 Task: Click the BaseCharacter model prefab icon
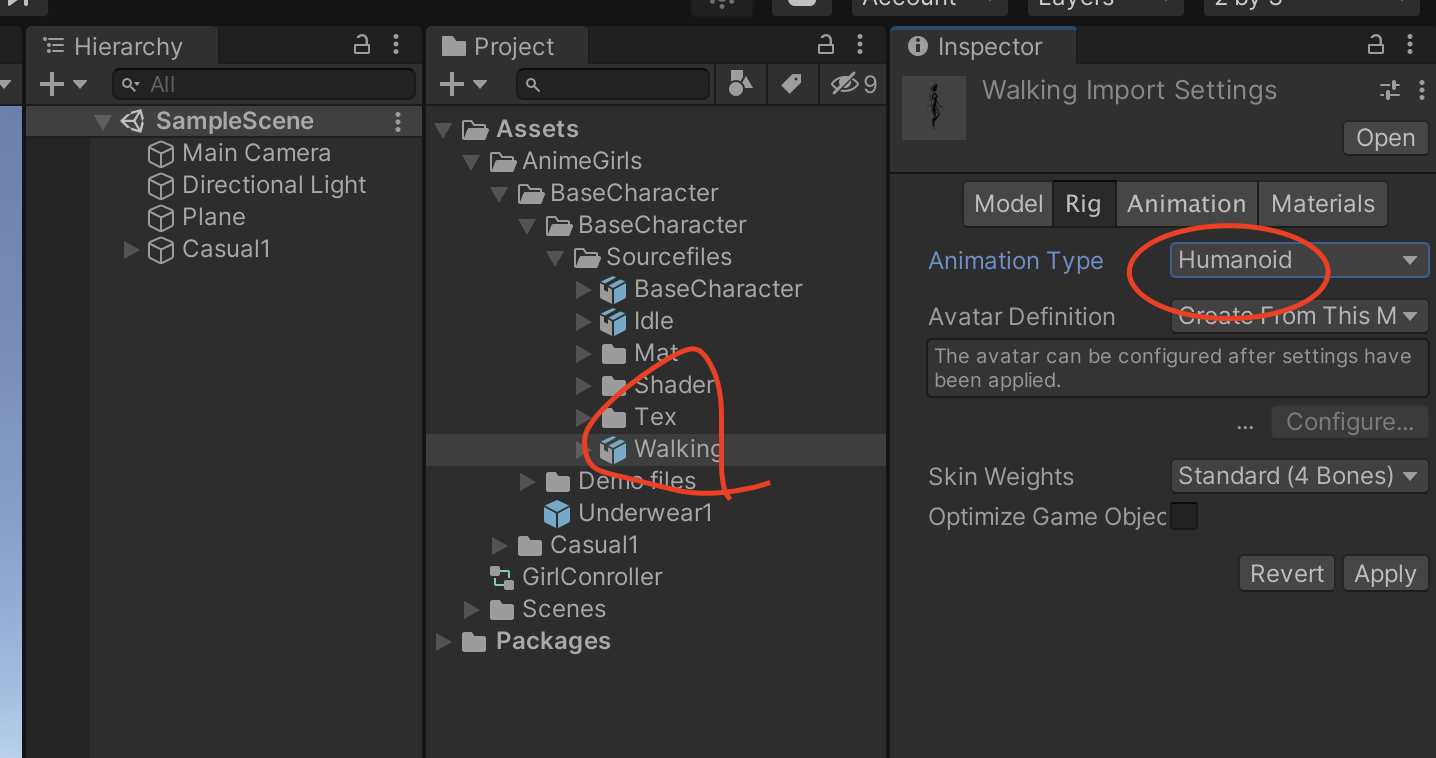tap(613, 289)
